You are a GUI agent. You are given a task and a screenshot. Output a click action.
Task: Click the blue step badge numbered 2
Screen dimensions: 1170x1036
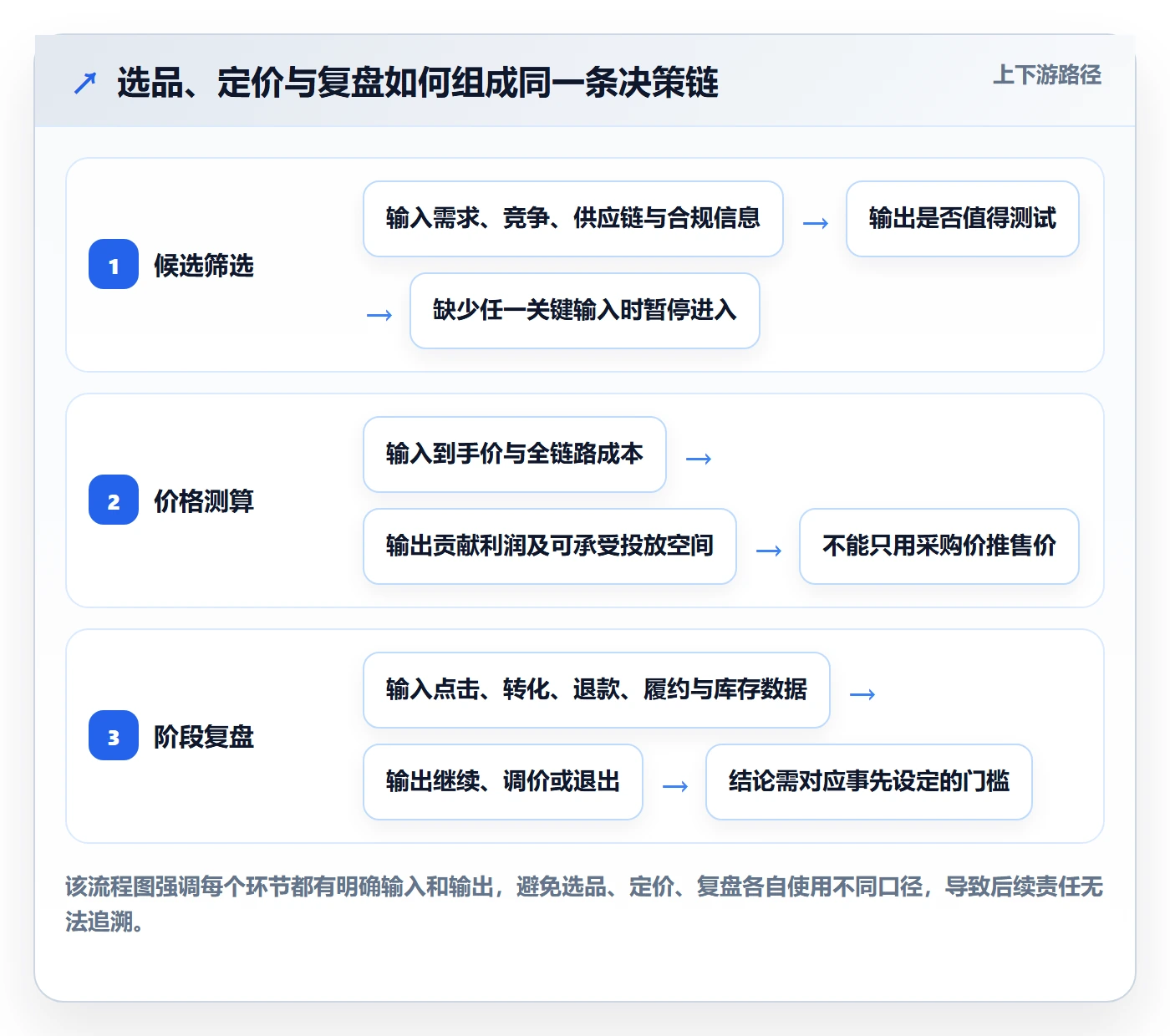click(x=114, y=500)
